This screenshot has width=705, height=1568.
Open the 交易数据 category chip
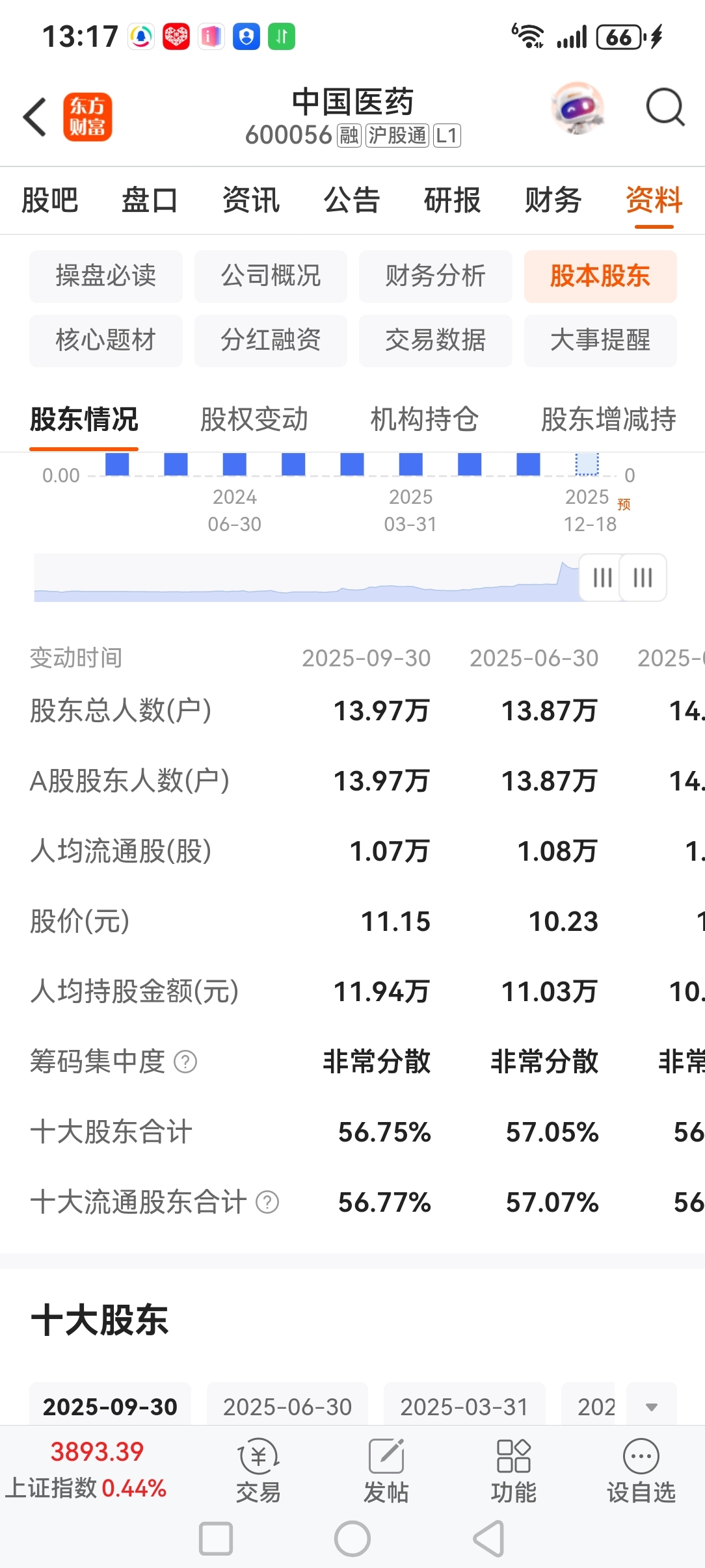[436, 341]
